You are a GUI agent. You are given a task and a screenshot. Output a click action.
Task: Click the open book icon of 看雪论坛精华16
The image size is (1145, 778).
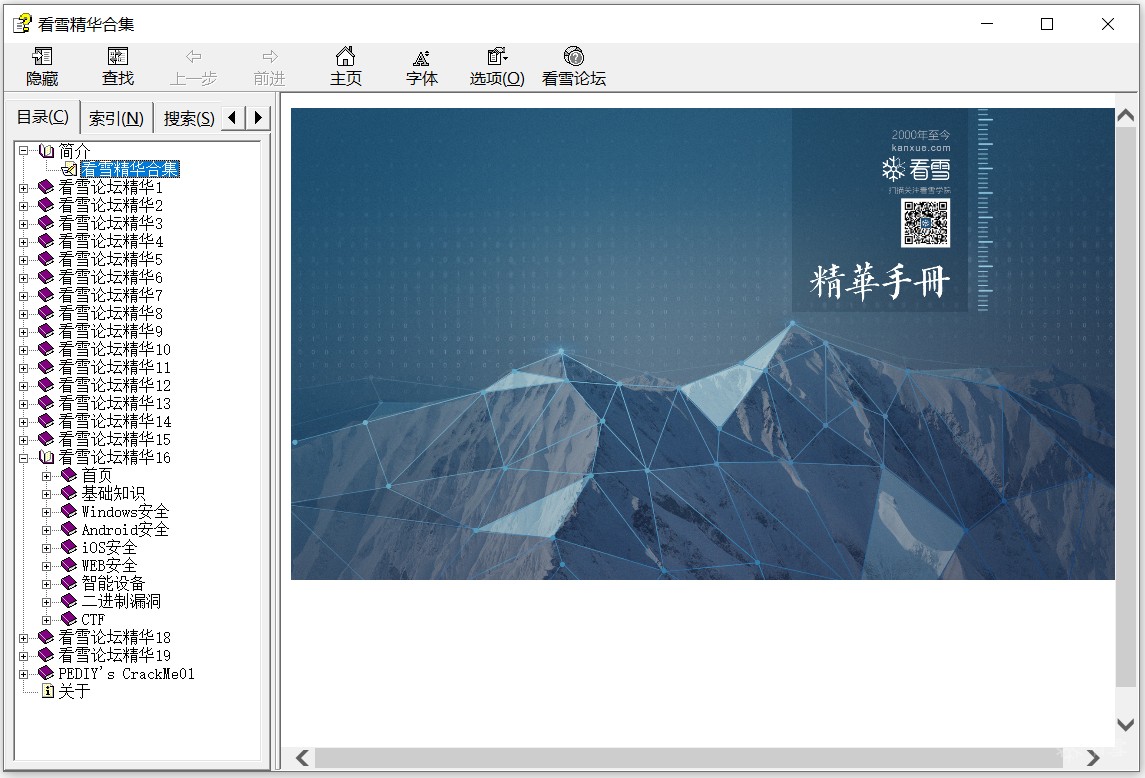coord(46,457)
